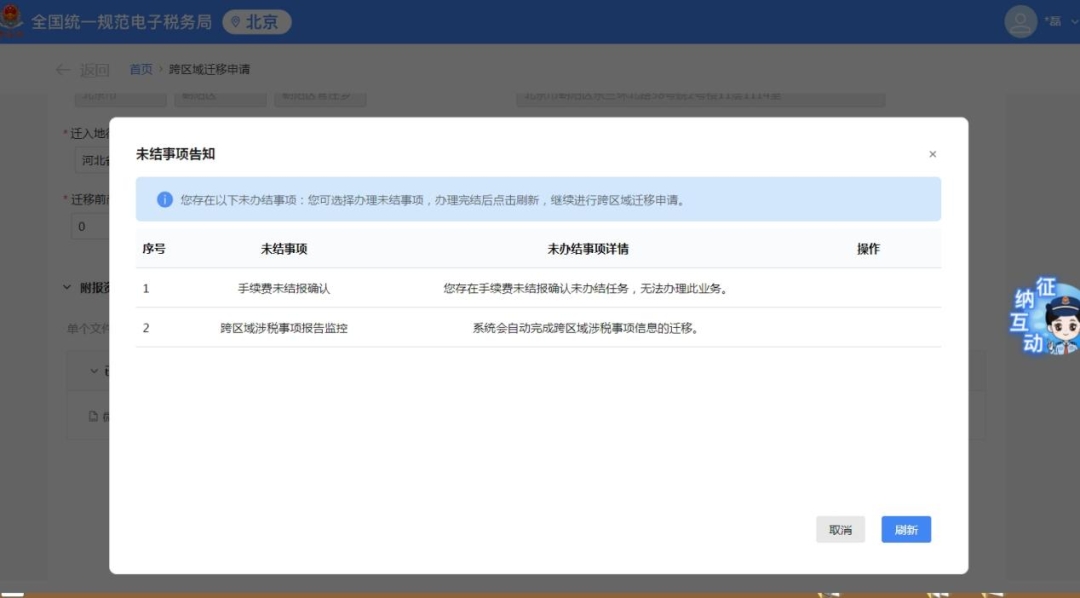Click the location pin icon beside 北京
The width and height of the screenshot is (1080, 598).
tap(236, 22)
